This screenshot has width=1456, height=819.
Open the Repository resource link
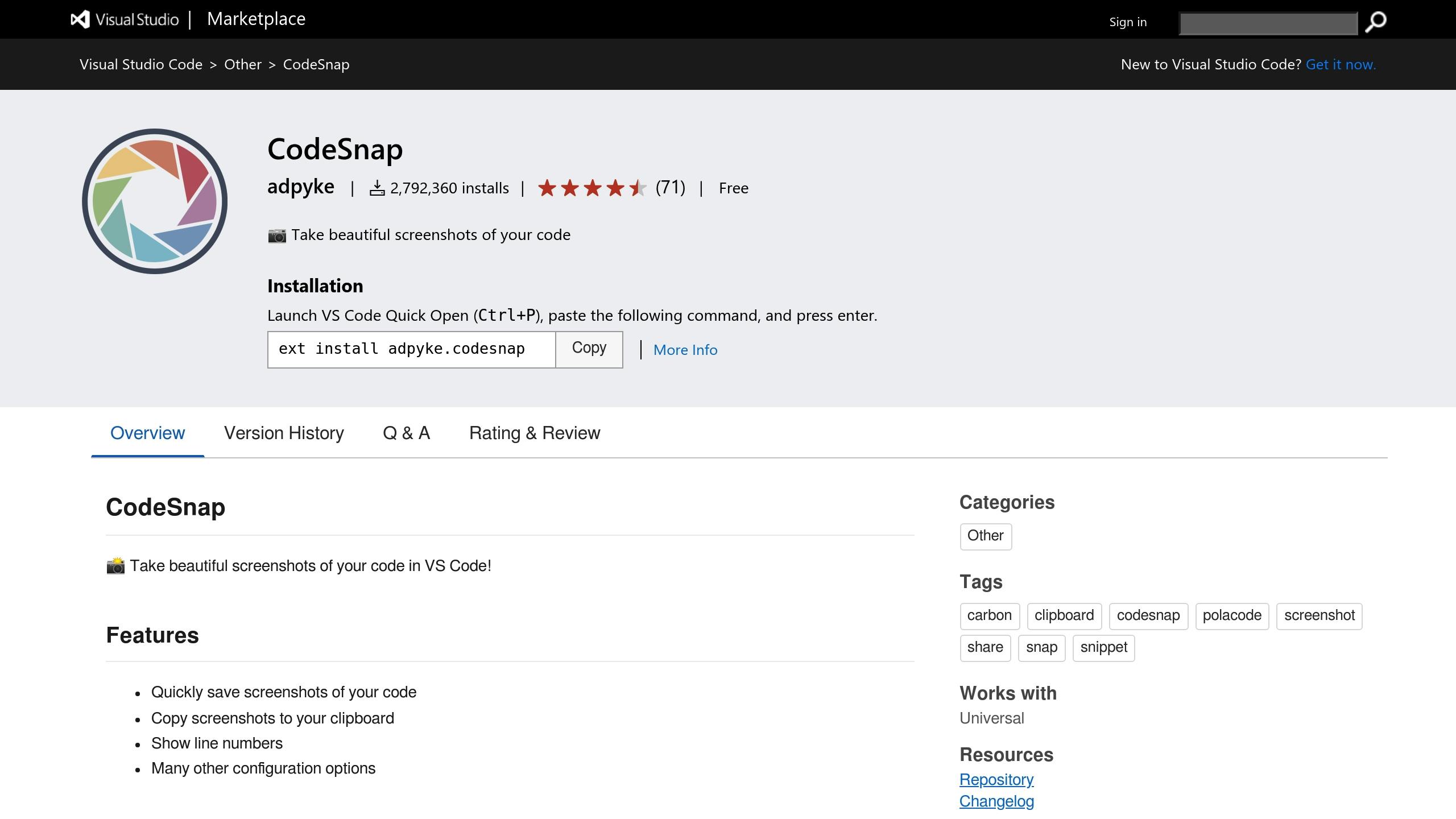(996, 780)
